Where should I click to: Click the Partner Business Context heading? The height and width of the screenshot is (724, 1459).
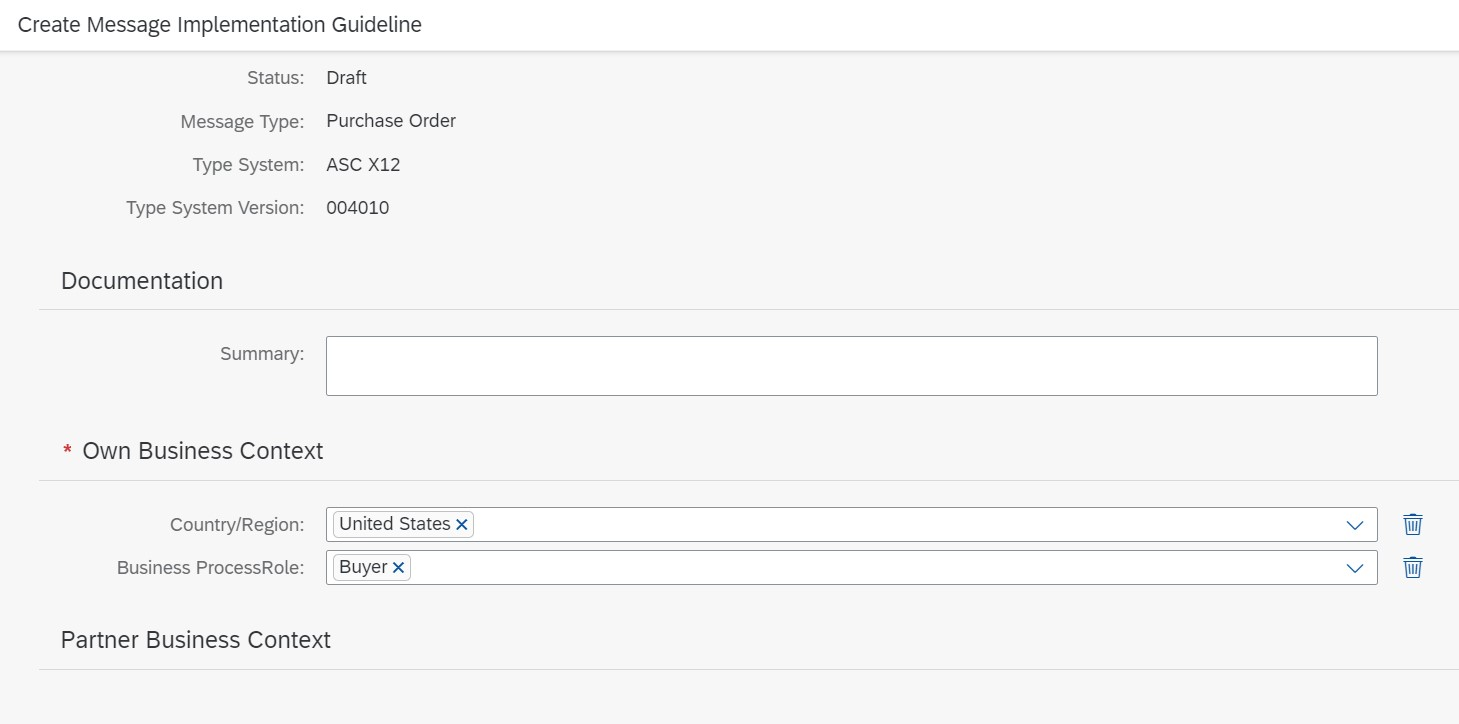coord(196,640)
